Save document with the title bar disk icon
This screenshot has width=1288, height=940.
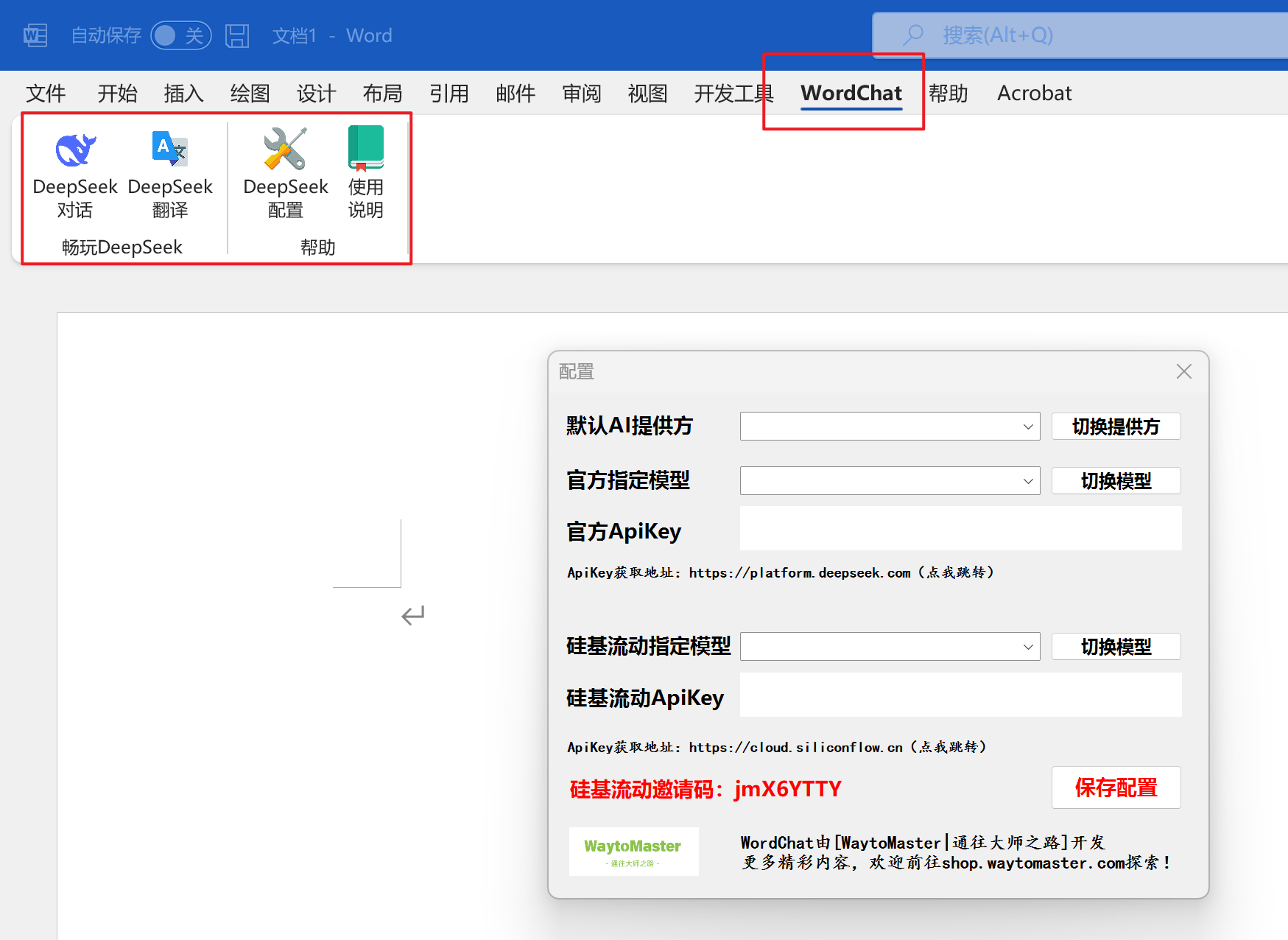pyautogui.click(x=237, y=35)
